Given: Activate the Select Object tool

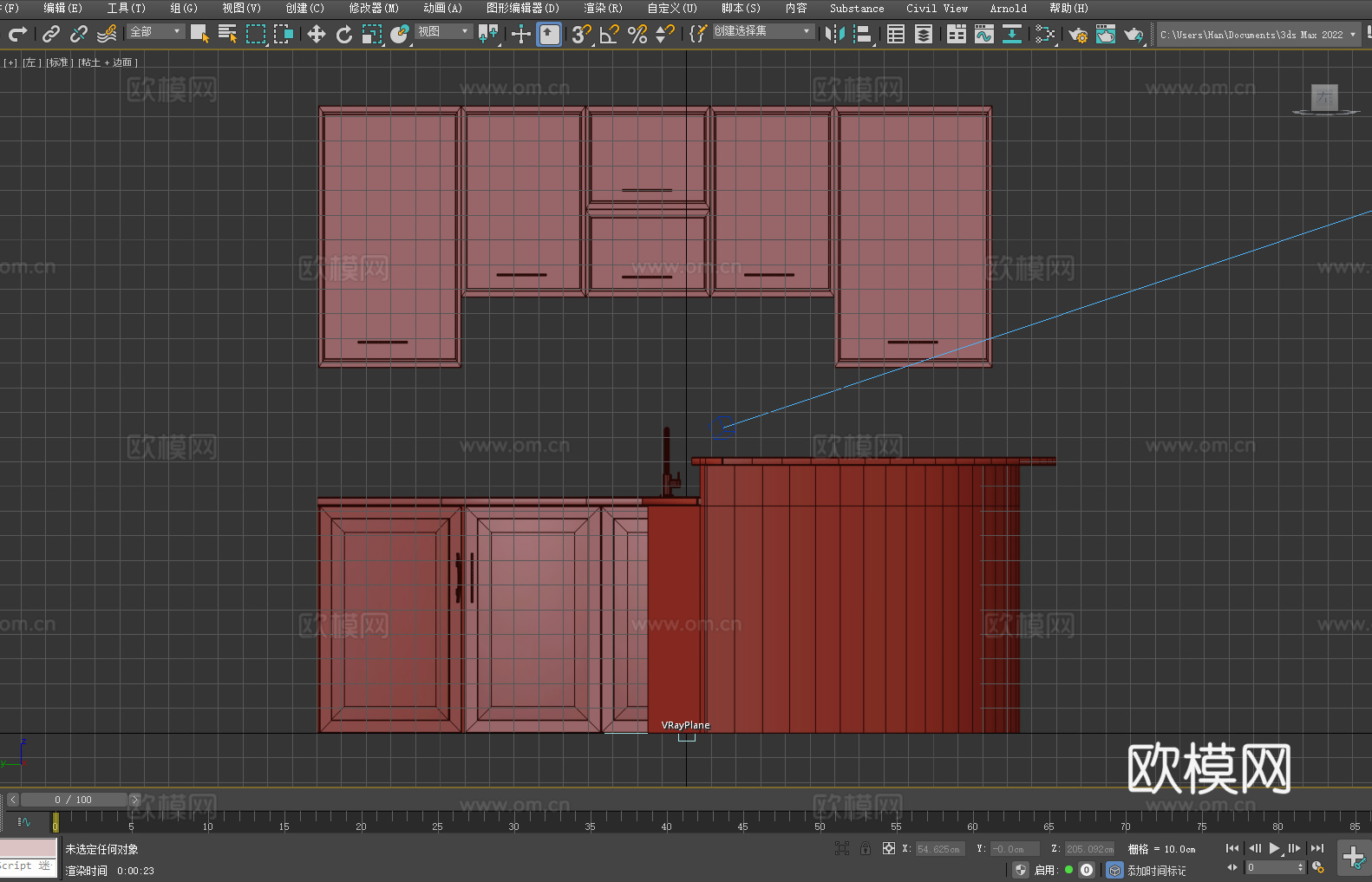Looking at the screenshot, I should [199, 34].
